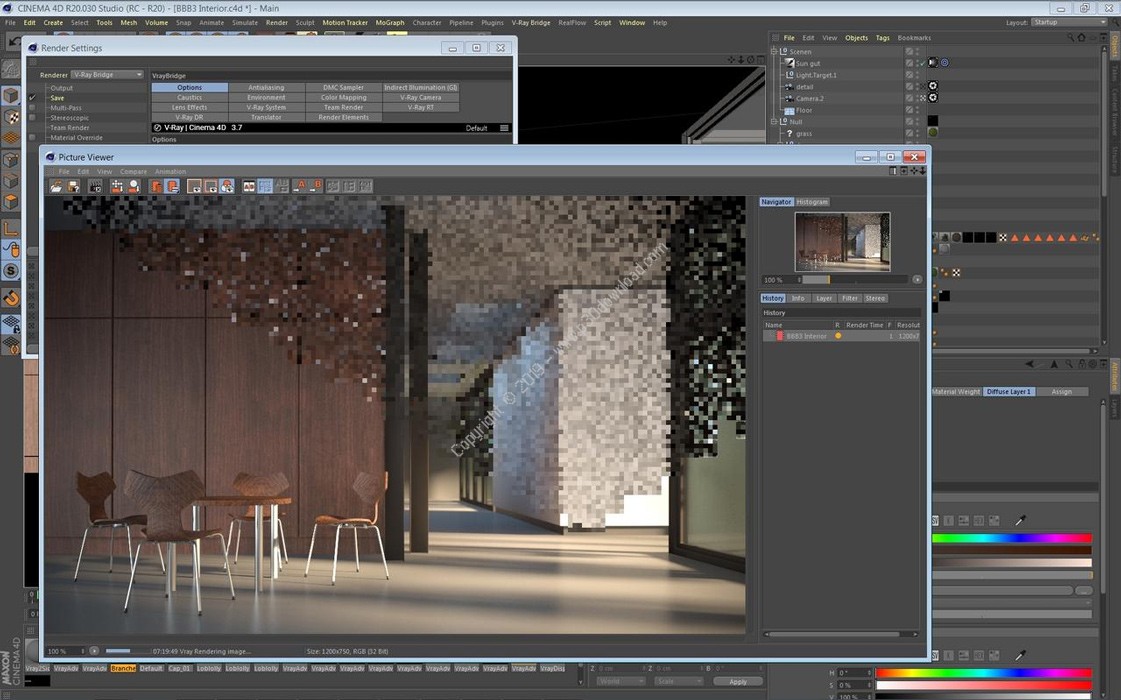Viewport: 1121px width, 700px height.
Task: Click the search magnifier icon in Object Manager
Action: 1070,38
